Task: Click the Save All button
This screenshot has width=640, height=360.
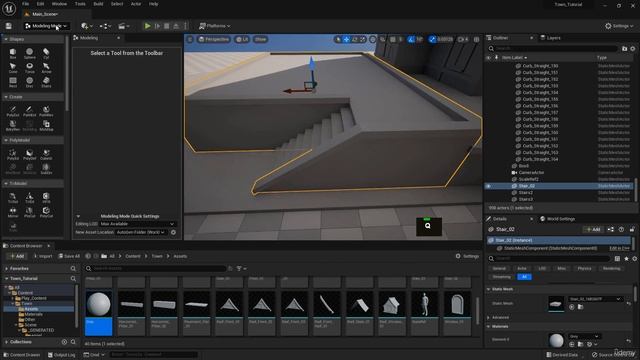Action: [x=69, y=256]
